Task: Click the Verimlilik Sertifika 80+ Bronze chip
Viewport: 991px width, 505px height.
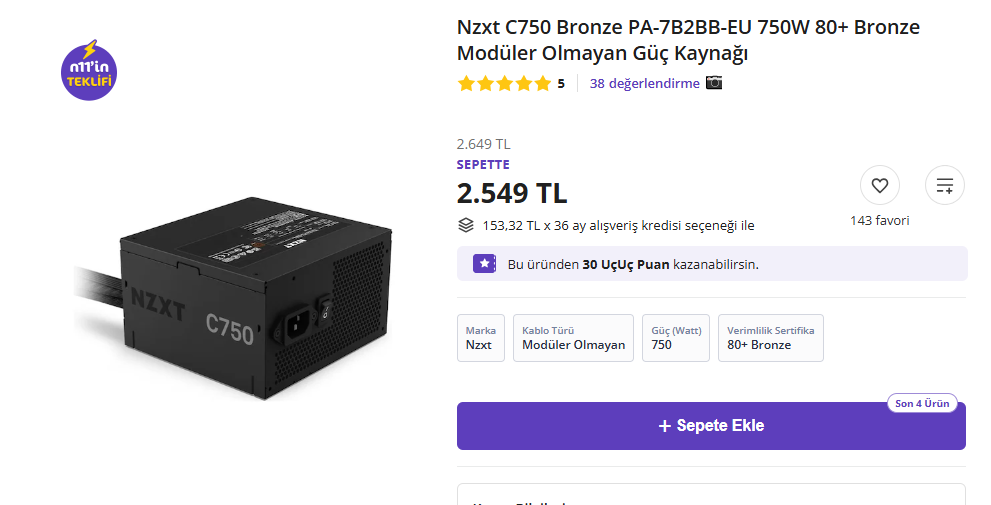Action: coord(770,338)
